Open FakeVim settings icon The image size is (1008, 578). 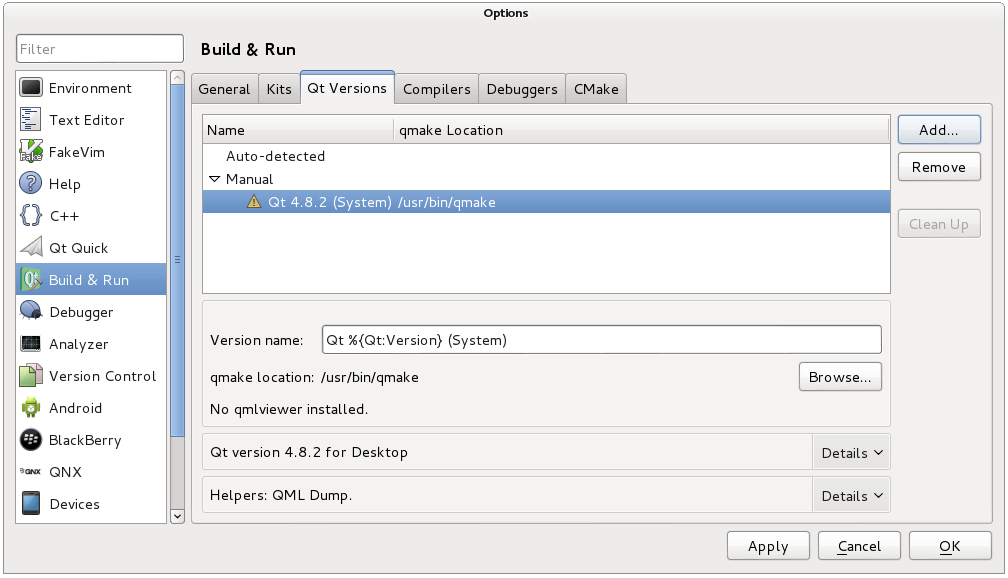pos(31,152)
